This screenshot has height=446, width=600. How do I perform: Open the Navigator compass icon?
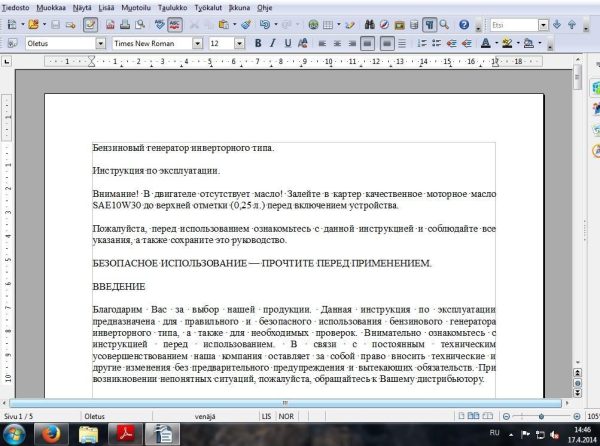point(385,25)
